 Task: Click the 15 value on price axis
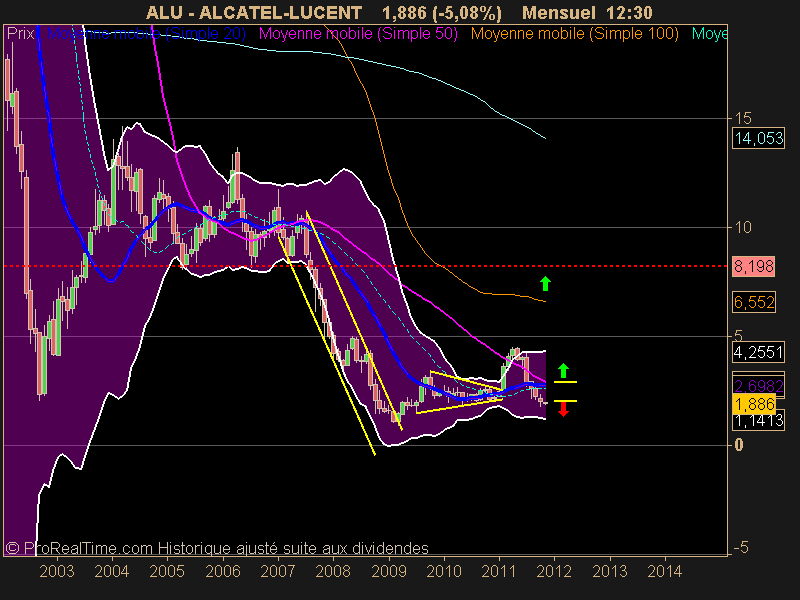[743, 118]
